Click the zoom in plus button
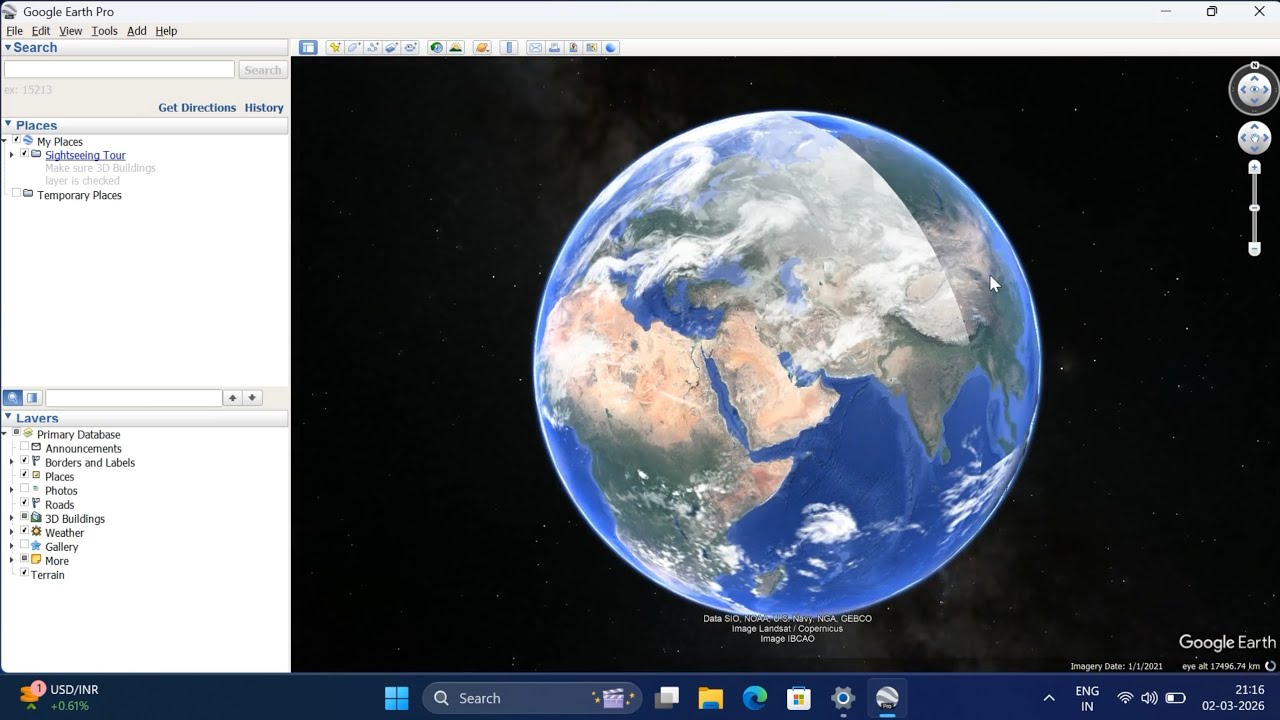Image resolution: width=1280 pixels, height=720 pixels. (x=1254, y=168)
